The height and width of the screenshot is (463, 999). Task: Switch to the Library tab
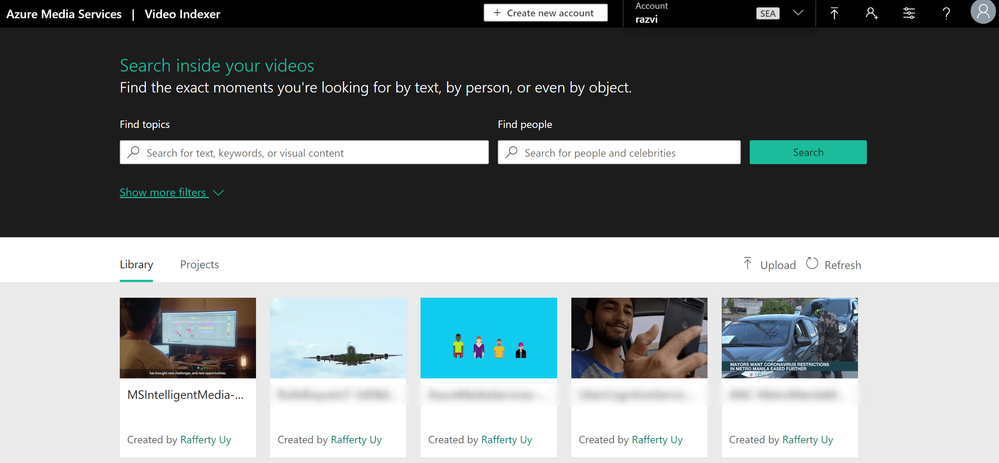pyautogui.click(x=136, y=265)
